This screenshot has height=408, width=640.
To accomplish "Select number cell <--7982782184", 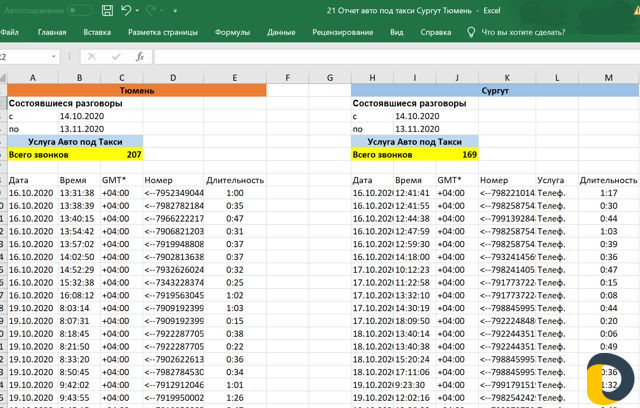I will 173,206.
